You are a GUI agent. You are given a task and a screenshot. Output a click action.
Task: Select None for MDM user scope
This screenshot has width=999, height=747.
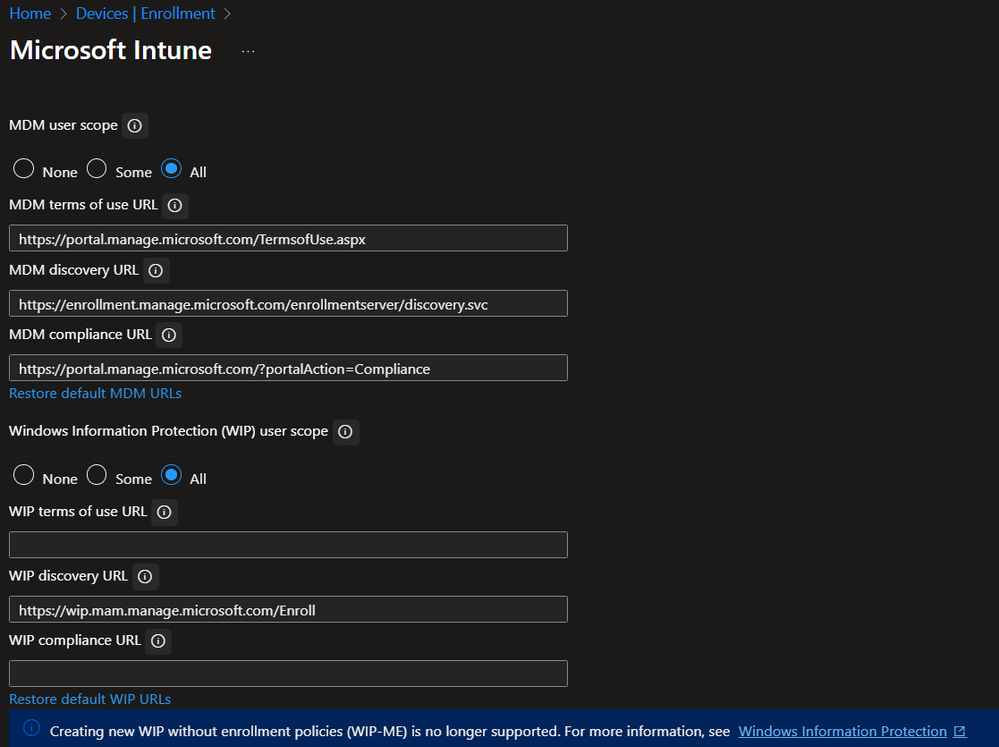click(x=24, y=169)
